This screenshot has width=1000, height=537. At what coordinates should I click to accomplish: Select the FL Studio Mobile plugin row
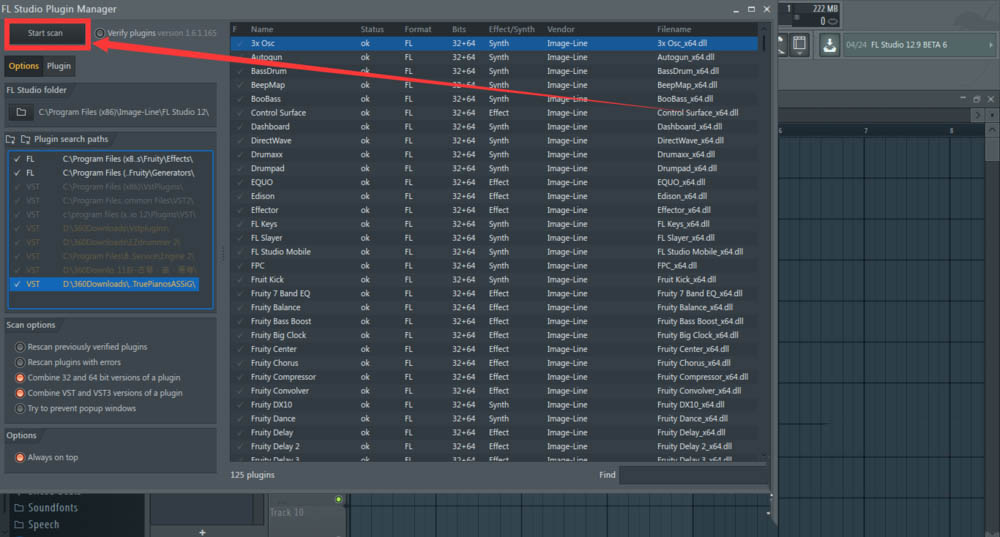[x=494, y=252]
